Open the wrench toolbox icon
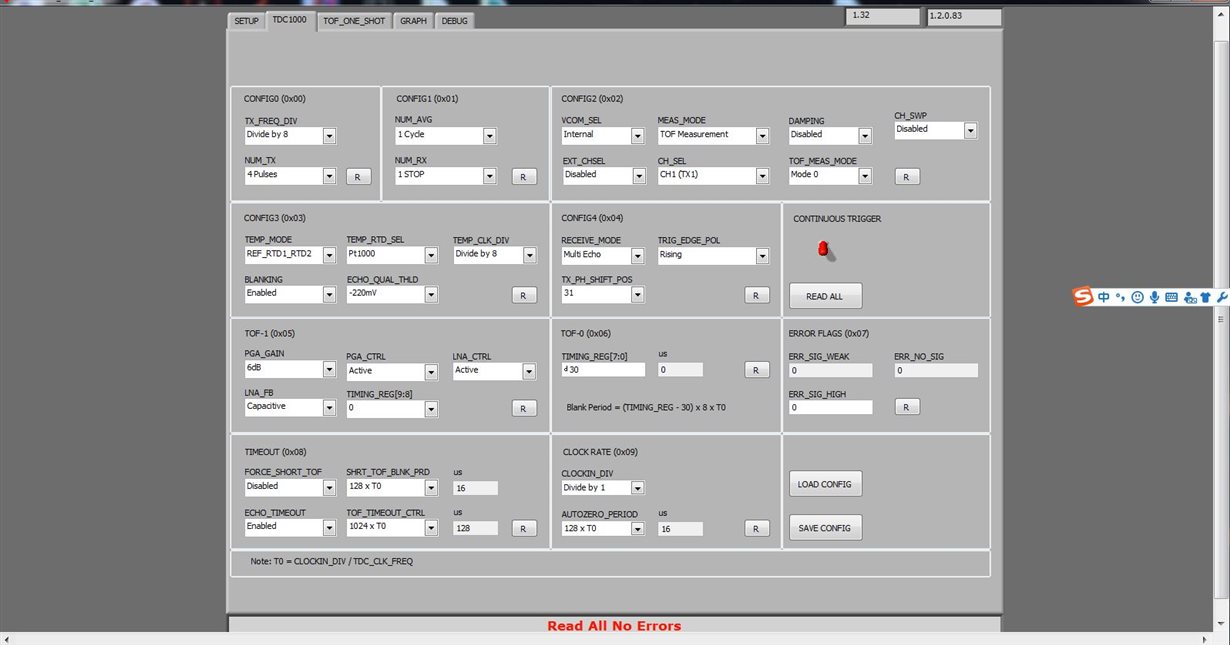The height and width of the screenshot is (645, 1230). [x=1222, y=297]
